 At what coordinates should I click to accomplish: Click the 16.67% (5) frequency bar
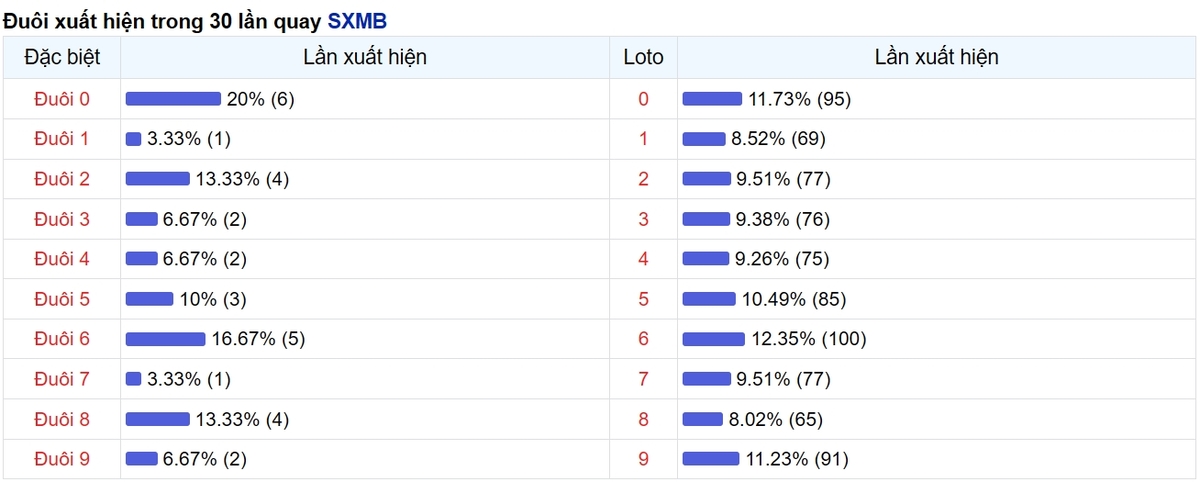pyautogui.click(x=165, y=339)
